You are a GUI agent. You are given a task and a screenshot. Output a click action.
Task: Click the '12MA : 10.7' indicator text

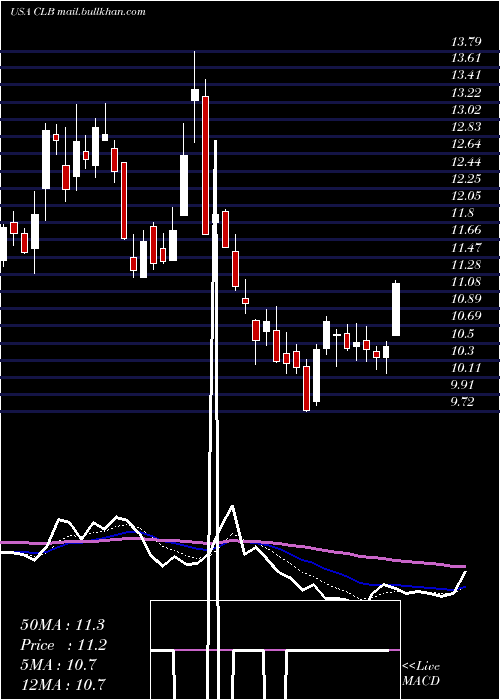click(x=62, y=685)
